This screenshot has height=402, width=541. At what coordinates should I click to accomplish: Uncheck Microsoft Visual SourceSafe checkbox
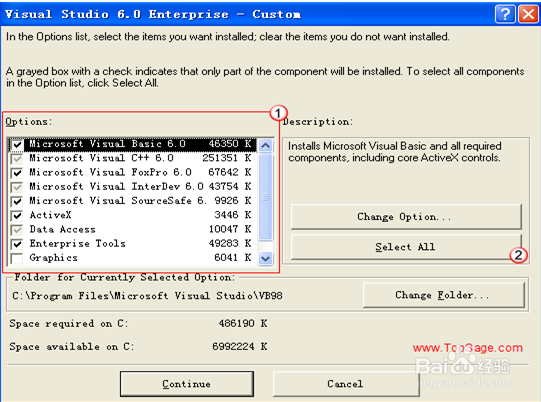tap(17, 201)
